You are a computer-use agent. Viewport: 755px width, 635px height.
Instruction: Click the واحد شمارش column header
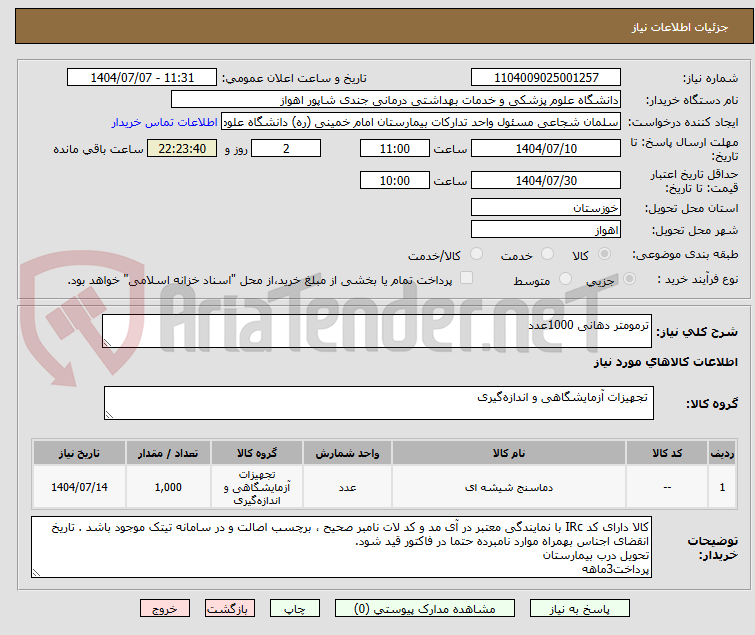(347, 453)
